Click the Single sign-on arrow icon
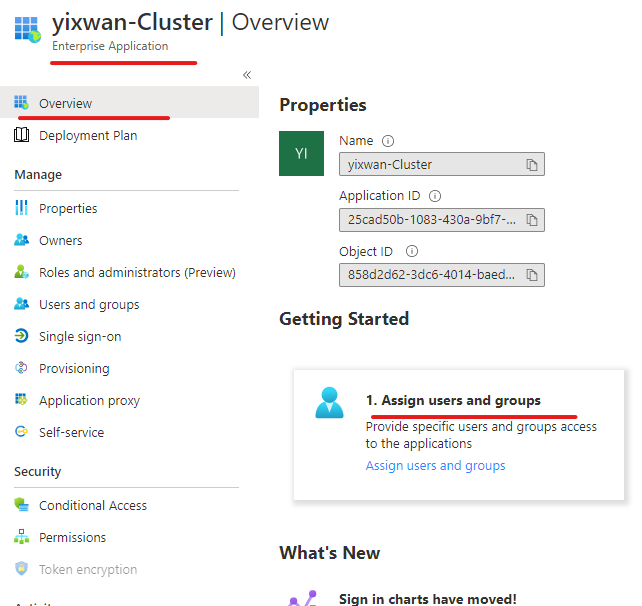The image size is (642, 606). (21, 336)
